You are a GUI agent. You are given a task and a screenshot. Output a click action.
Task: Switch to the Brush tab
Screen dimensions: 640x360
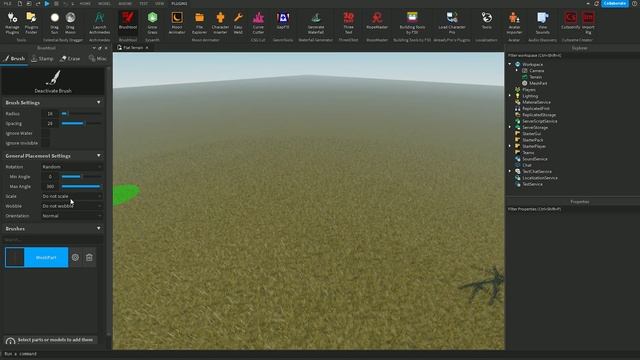pyautogui.click(x=14, y=59)
